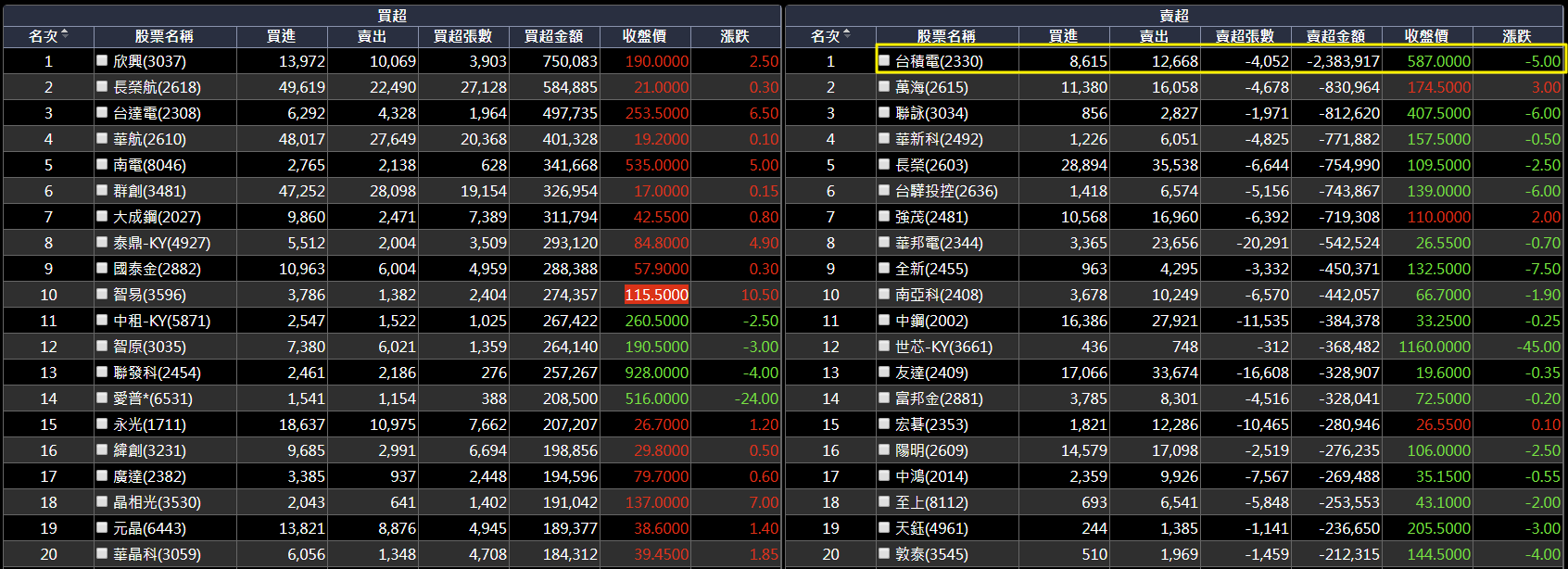Select sell volume 35,538 of 長榮
The height and width of the screenshot is (569, 1568).
coord(1175,165)
